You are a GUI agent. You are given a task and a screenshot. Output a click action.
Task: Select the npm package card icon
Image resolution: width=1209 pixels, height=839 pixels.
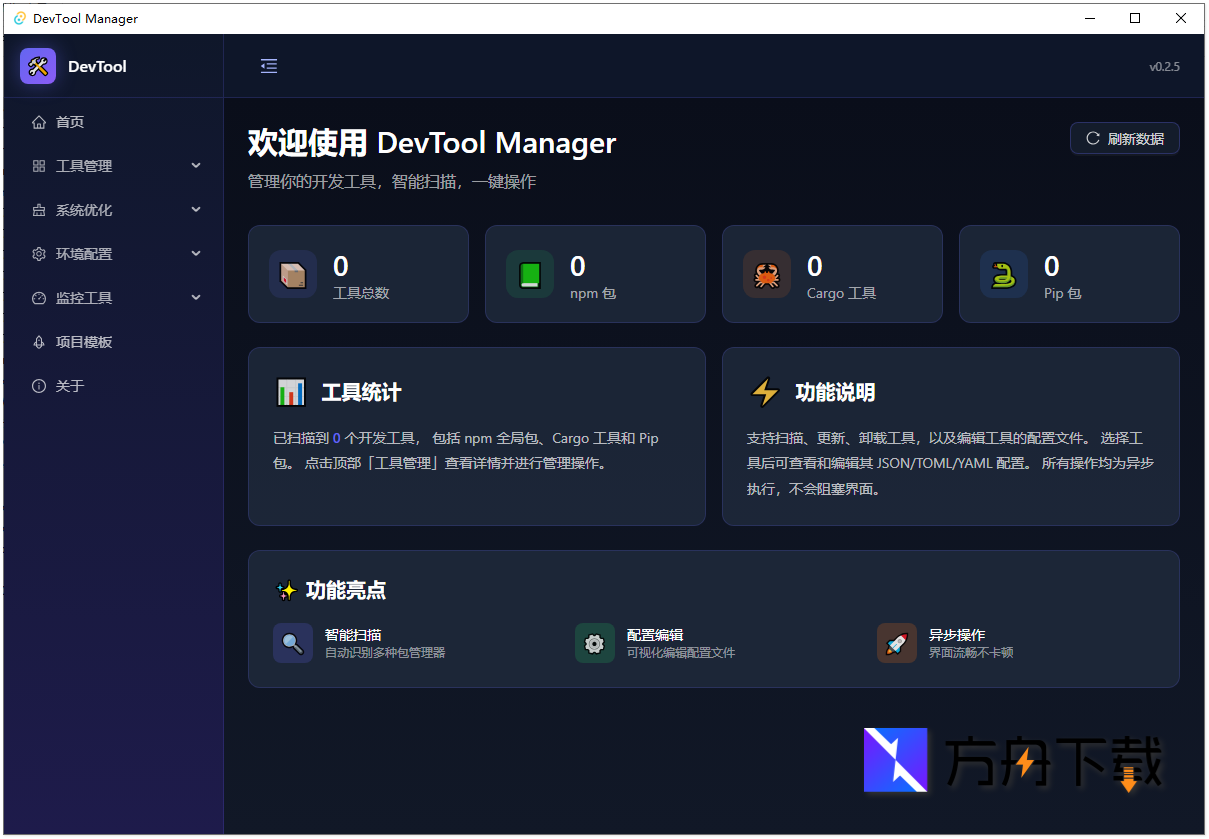pyautogui.click(x=530, y=273)
